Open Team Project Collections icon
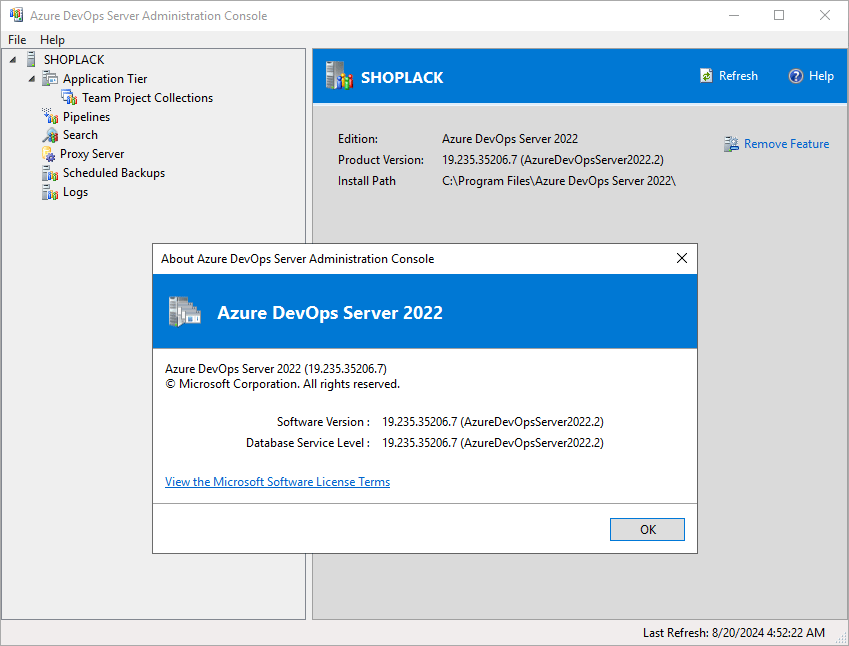The height and width of the screenshot is (646, 849). [69, 97]
